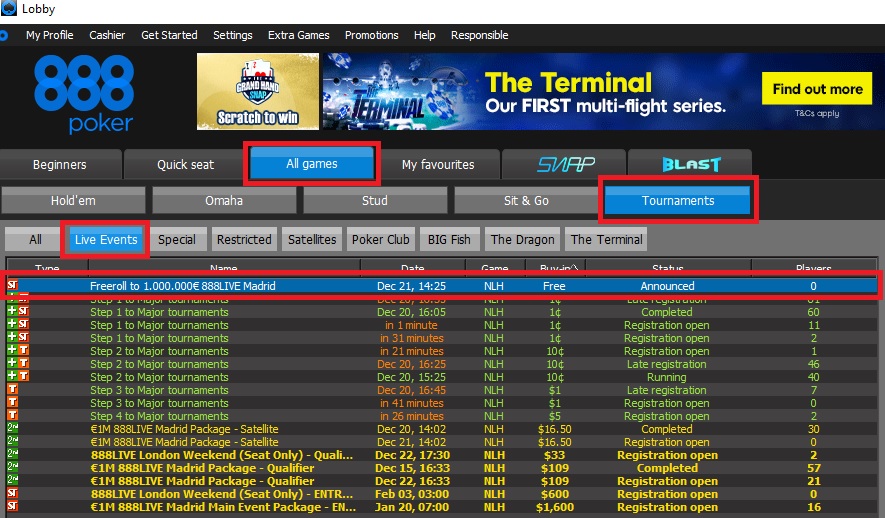Filter by Satellites

(x=312, y=240)
